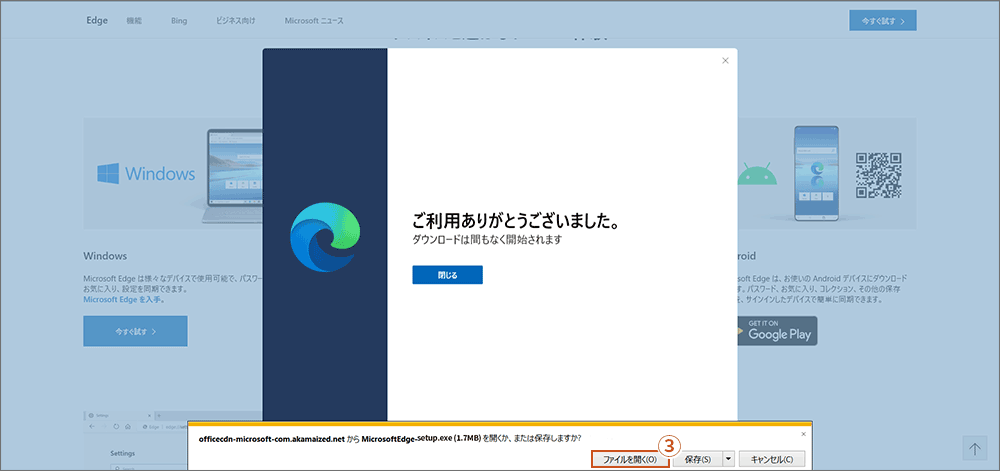Open the Microsoft ニュース menu item
This screenshot has height=471, width=1000.
(x=314, y=21)
